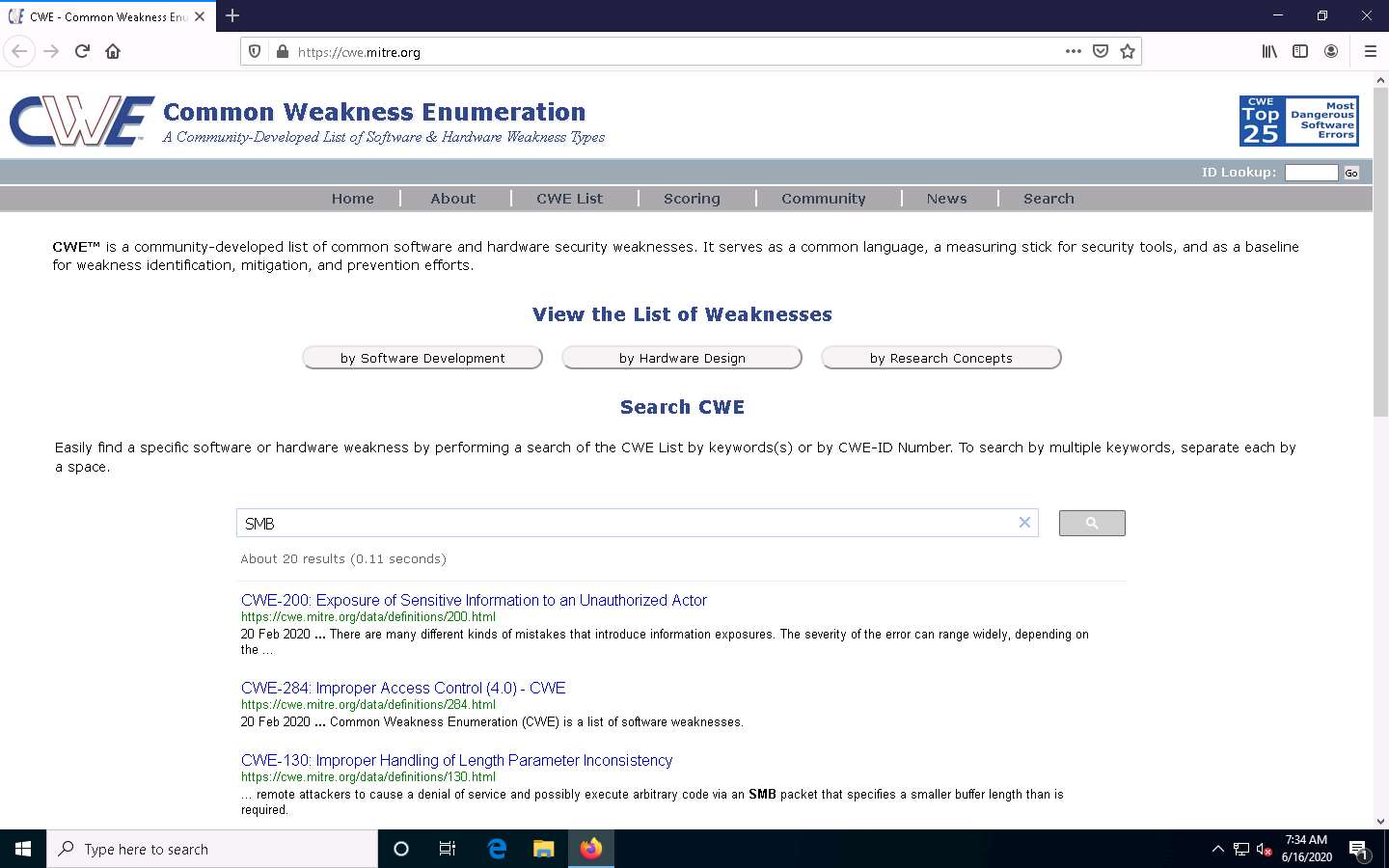Click the address bar URL
This screenshot has height=868, width=1389.
click(359, 52)
